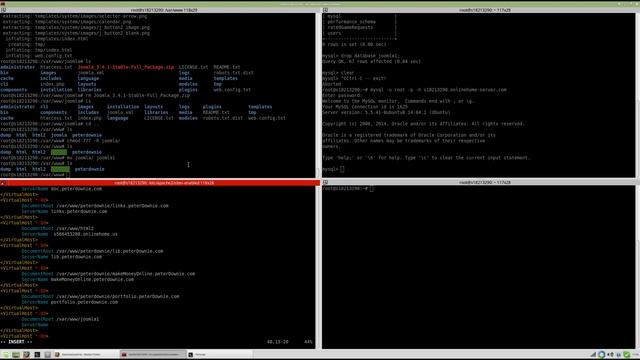Open the start menu icon in taskbar
The width and height of the screenshot is (640, 360).
(x=5, y=355)
